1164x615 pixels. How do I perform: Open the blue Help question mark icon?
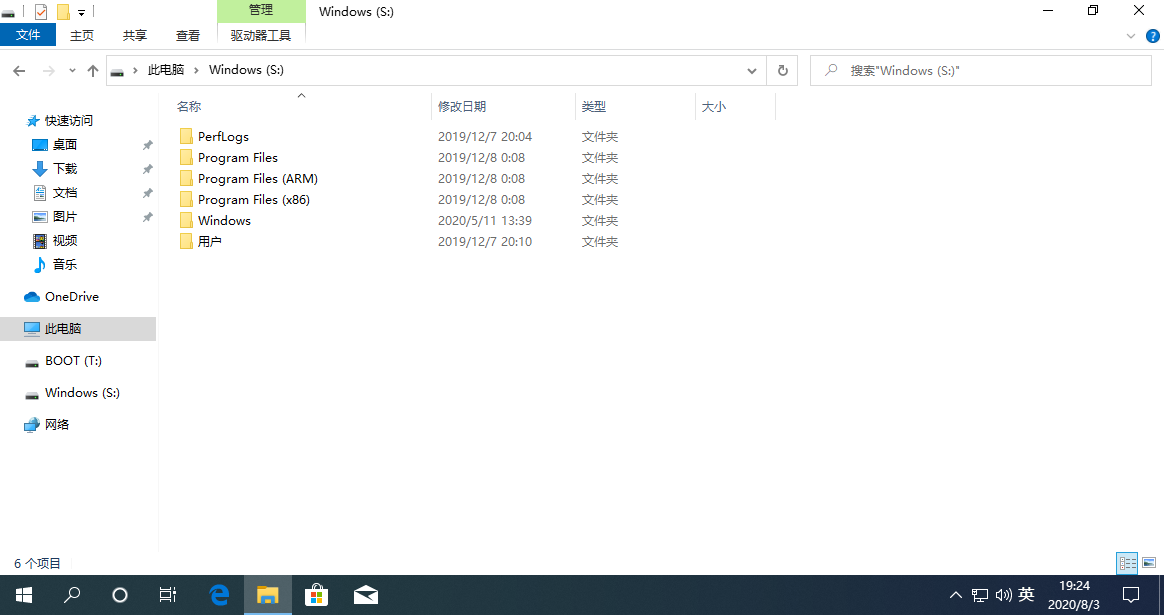pyautogui.click(x=1153, y=36)
